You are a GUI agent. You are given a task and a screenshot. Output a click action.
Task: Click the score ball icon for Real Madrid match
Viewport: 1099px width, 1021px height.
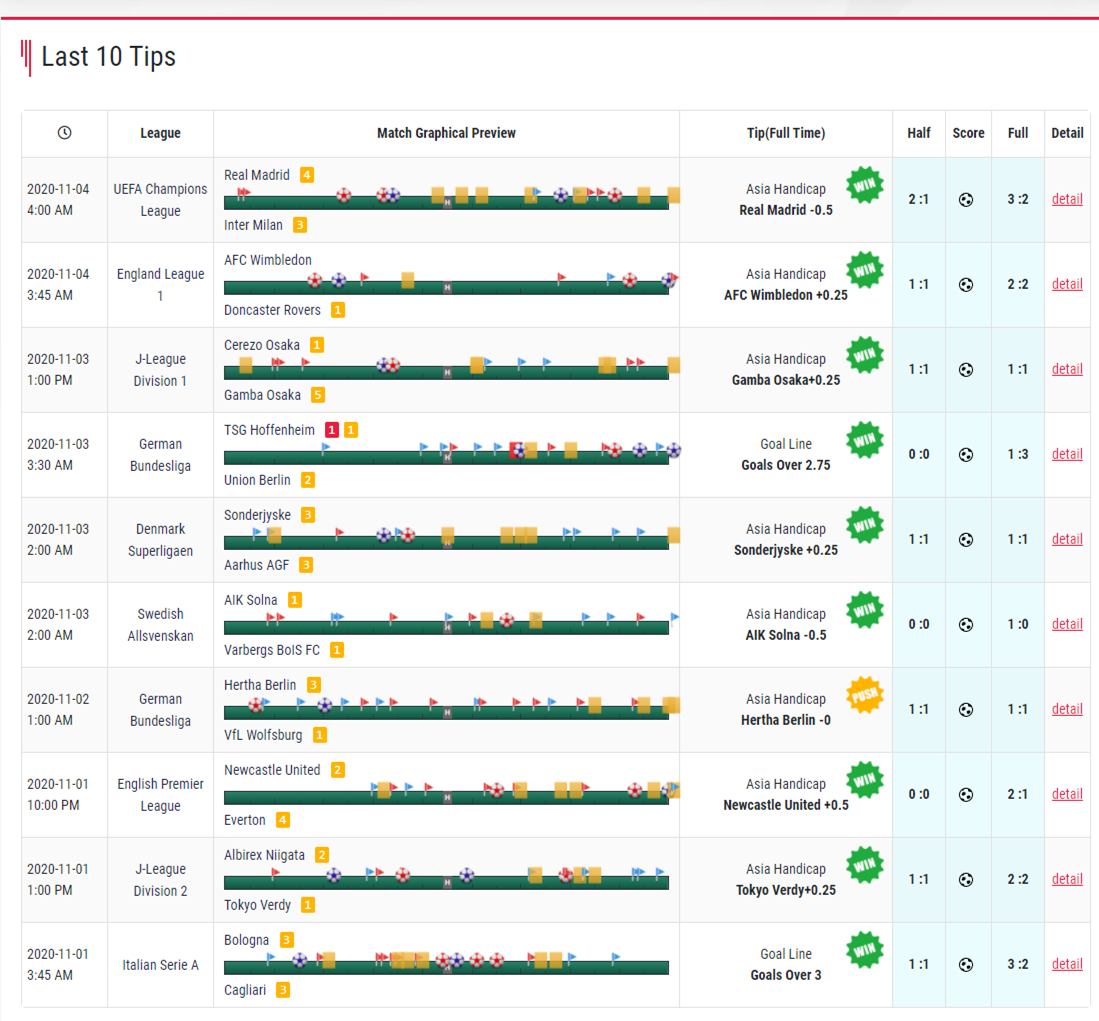tap(966, 200)
